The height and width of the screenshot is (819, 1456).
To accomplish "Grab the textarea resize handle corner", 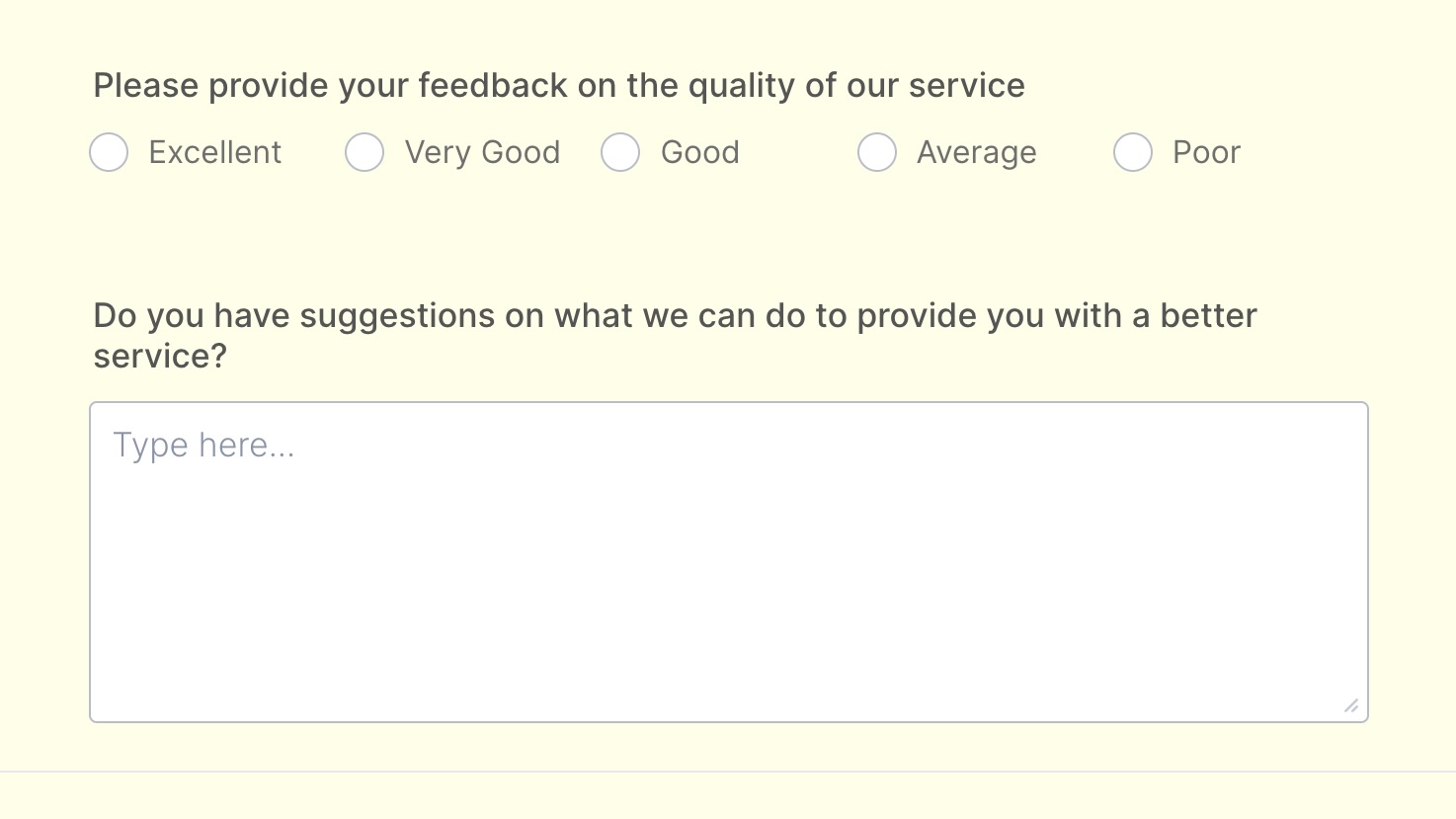I will 1351,705.
